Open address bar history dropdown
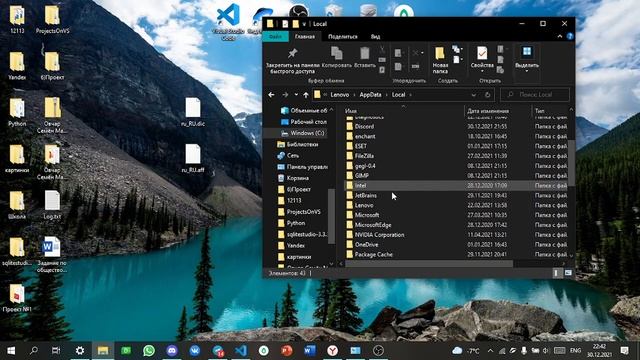The width and height of the screenshot is (640, 360). pyautogui.click(x=473, y=95)
